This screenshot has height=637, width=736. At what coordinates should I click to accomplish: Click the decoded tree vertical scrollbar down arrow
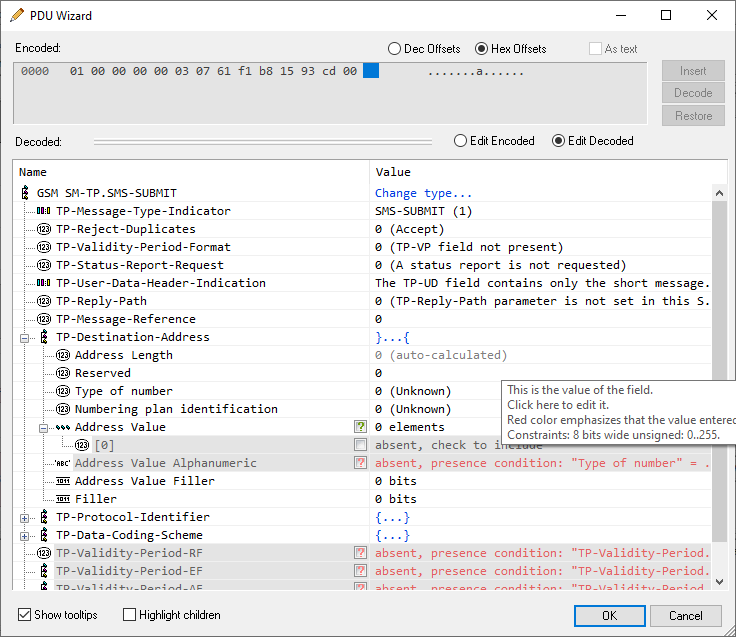click(x=719, y=581)
